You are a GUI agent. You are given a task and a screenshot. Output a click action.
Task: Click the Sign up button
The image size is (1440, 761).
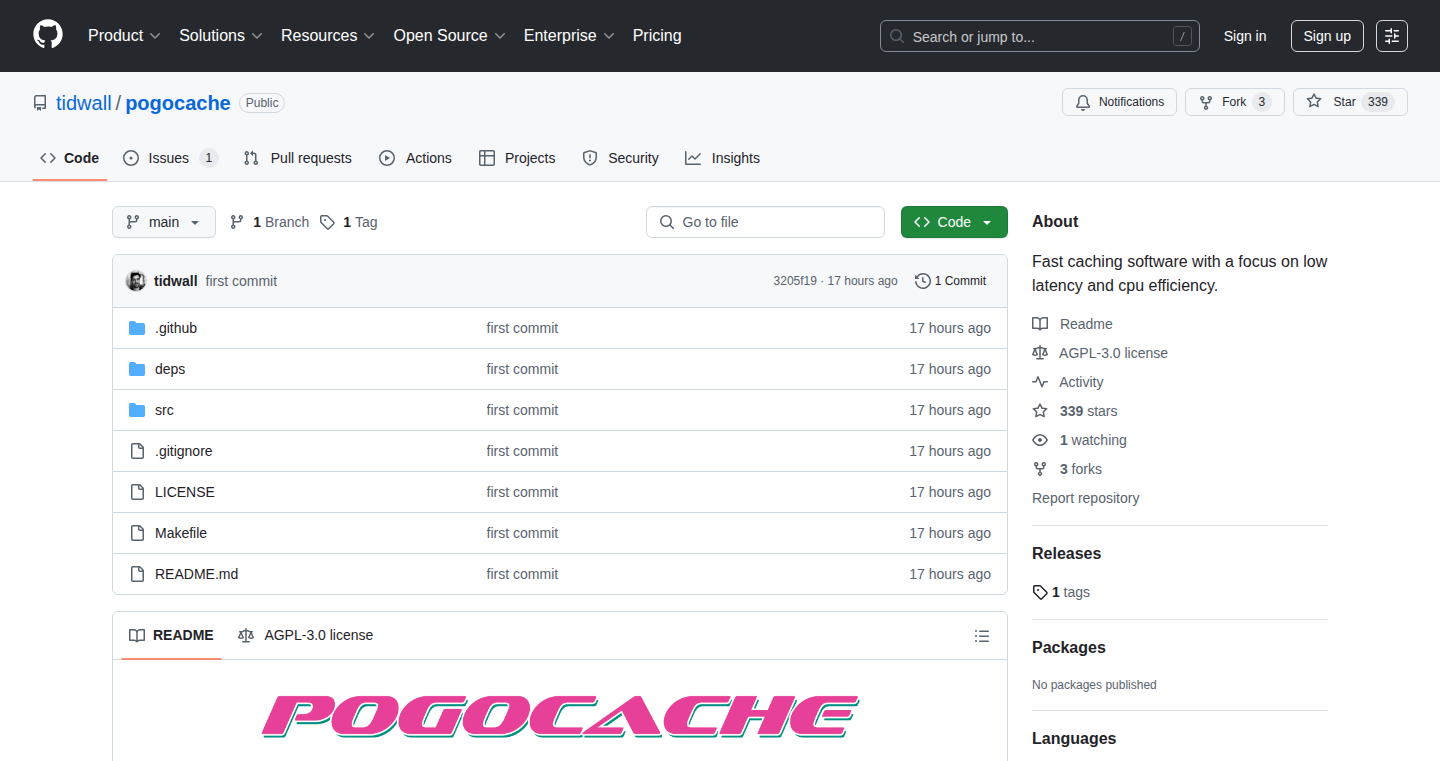pos(1327,36)
